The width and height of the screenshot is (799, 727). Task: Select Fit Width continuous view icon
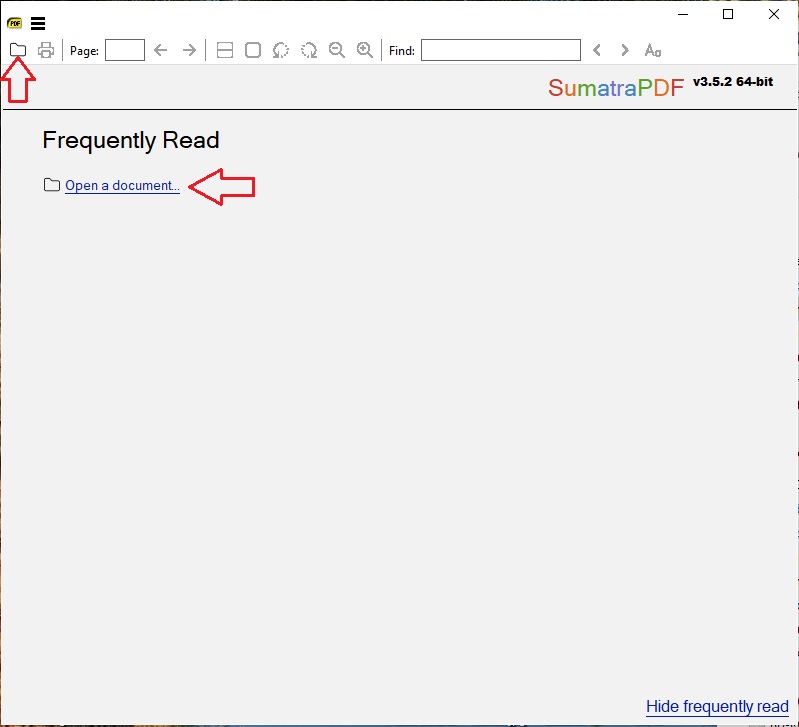[x=225, y=50]
